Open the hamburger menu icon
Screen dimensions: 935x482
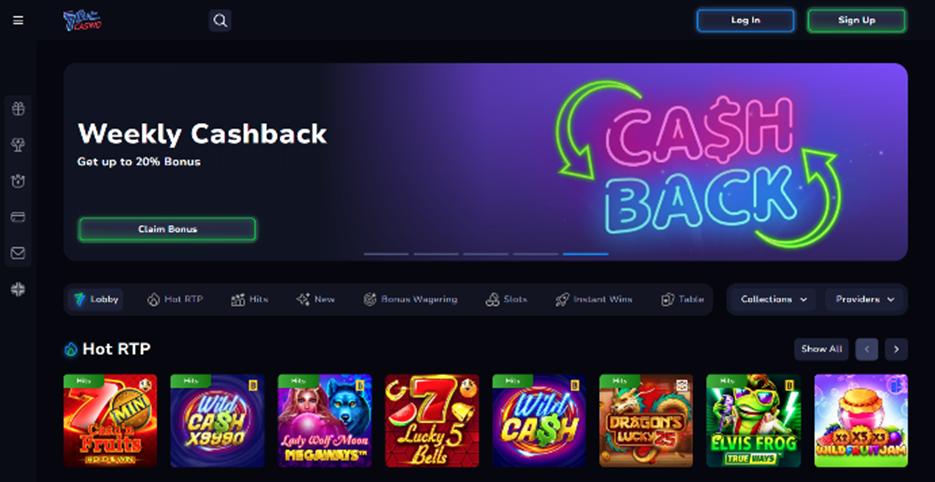[18, 20]
